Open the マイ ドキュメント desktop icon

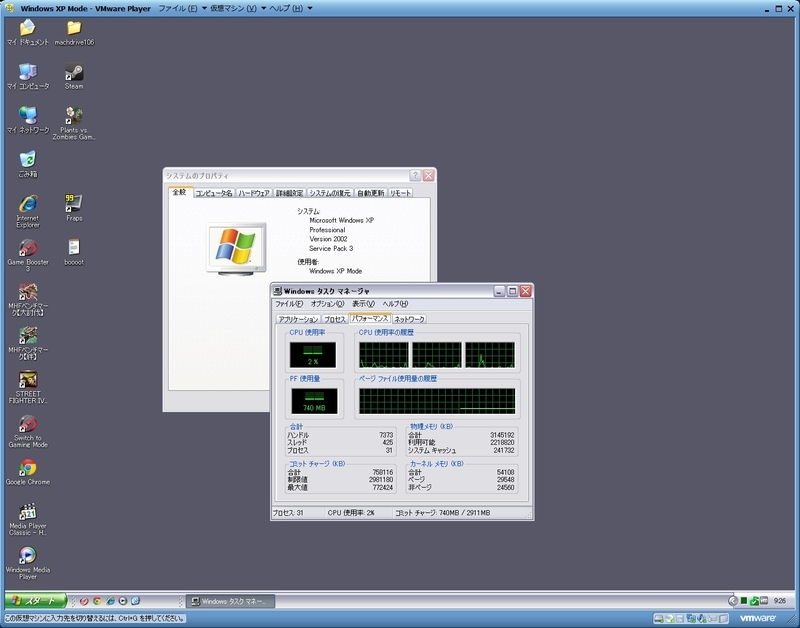28,32
